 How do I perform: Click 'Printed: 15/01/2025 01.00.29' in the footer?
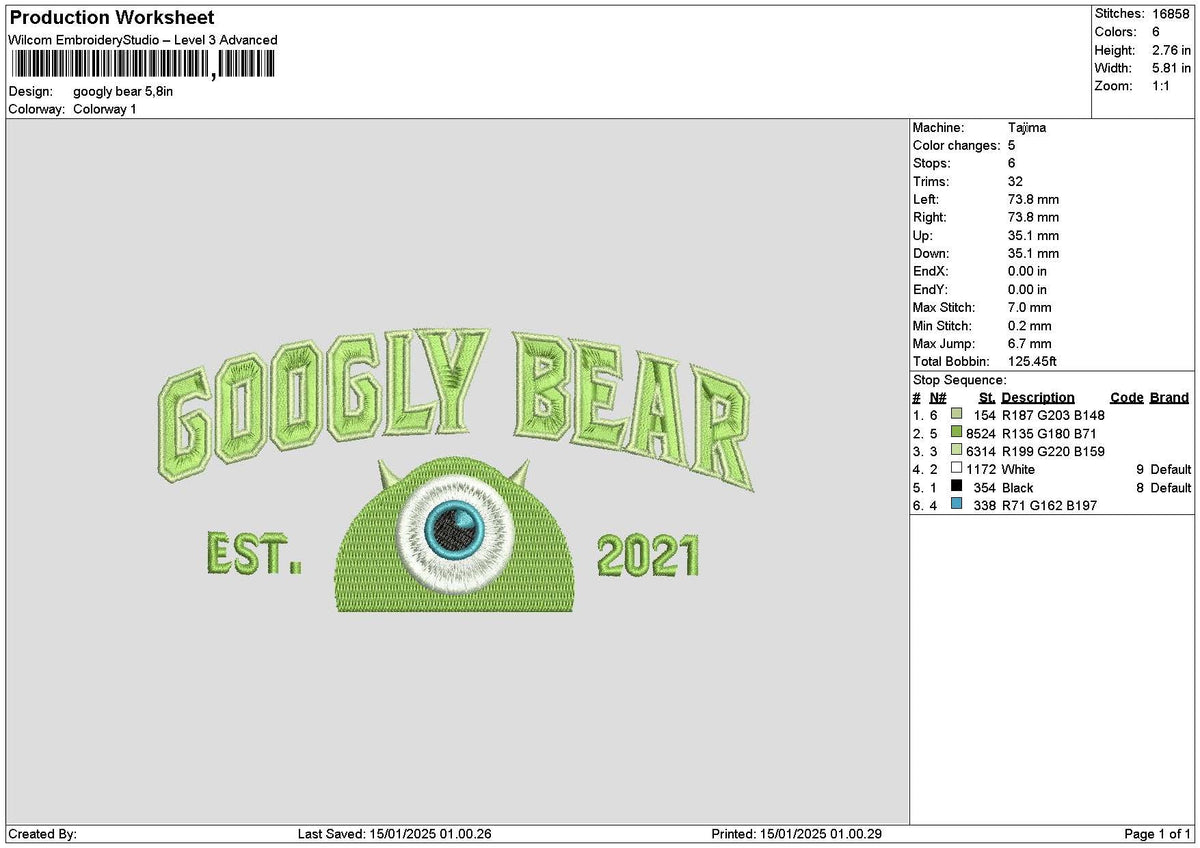[796, 834]
